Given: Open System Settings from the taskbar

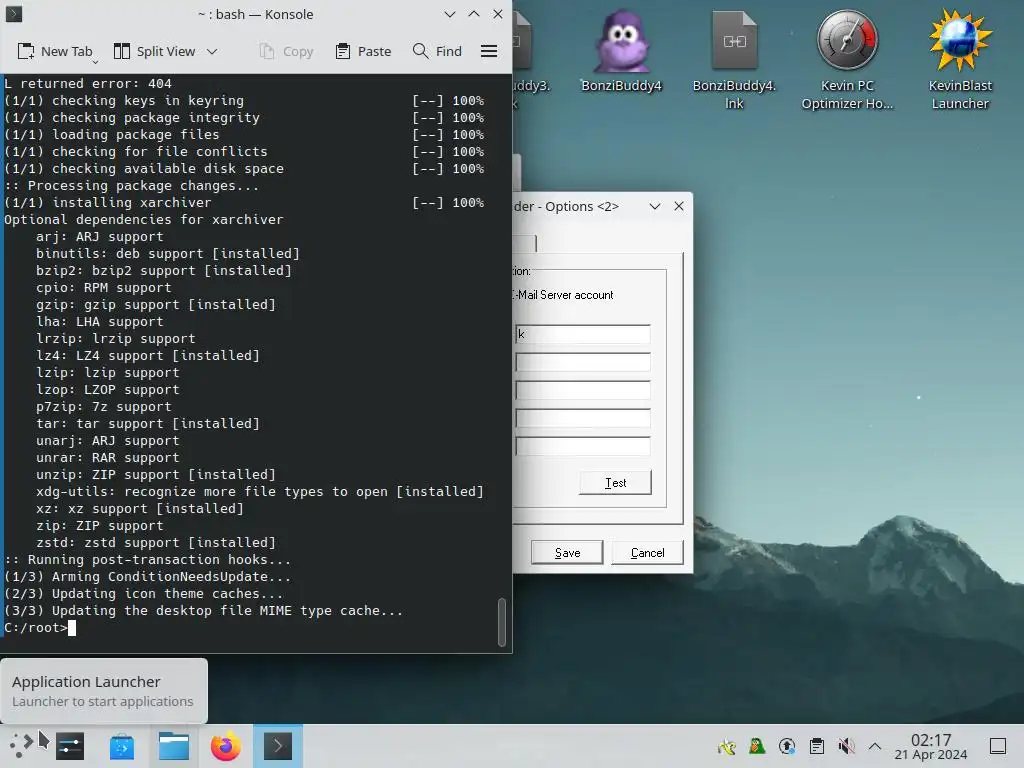Looking at the screenshot, I should point(70,746).
